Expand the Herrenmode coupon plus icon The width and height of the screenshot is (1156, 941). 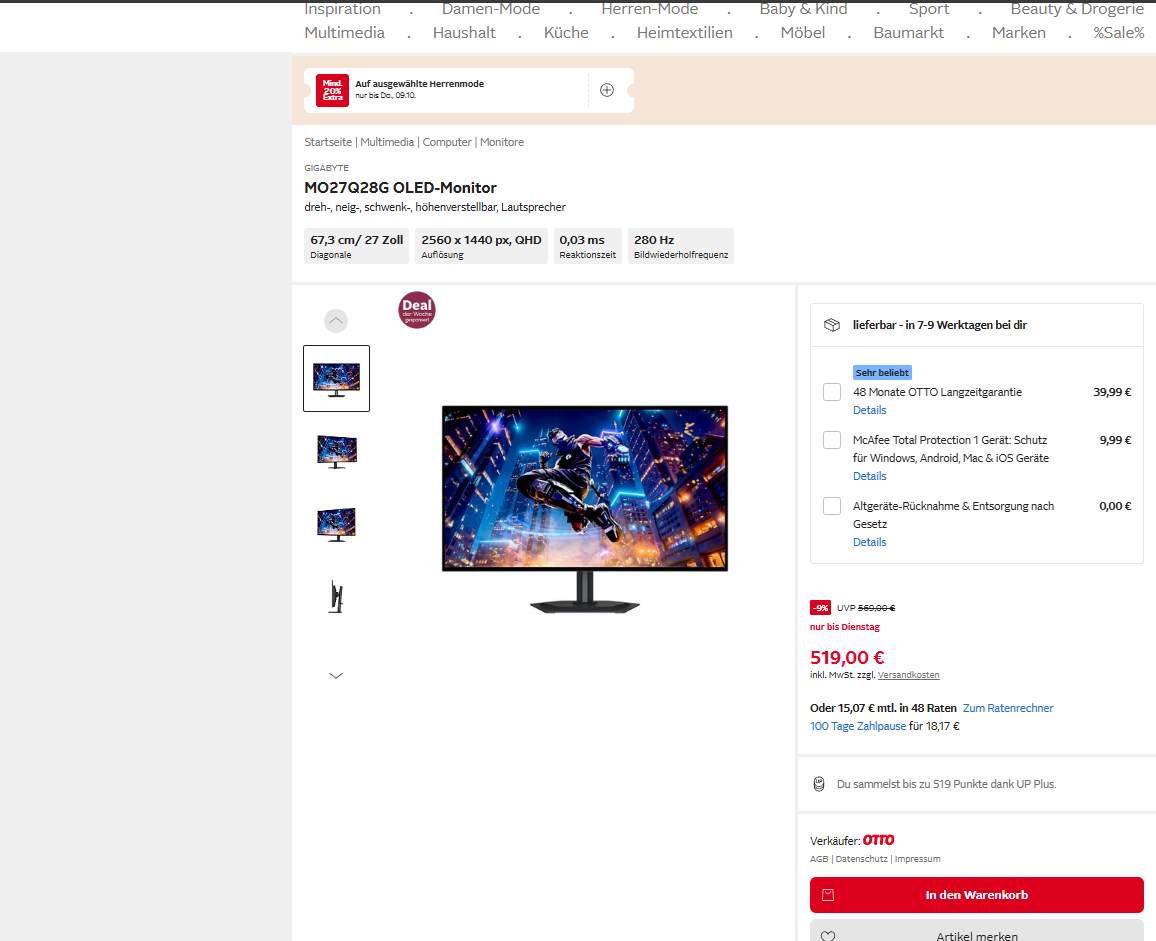coord(607,90)
